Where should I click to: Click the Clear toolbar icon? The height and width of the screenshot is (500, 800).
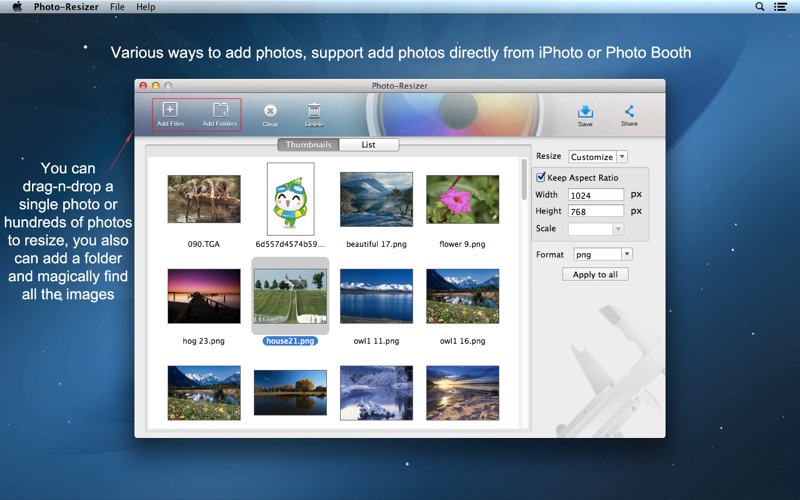tap(270, 112)
